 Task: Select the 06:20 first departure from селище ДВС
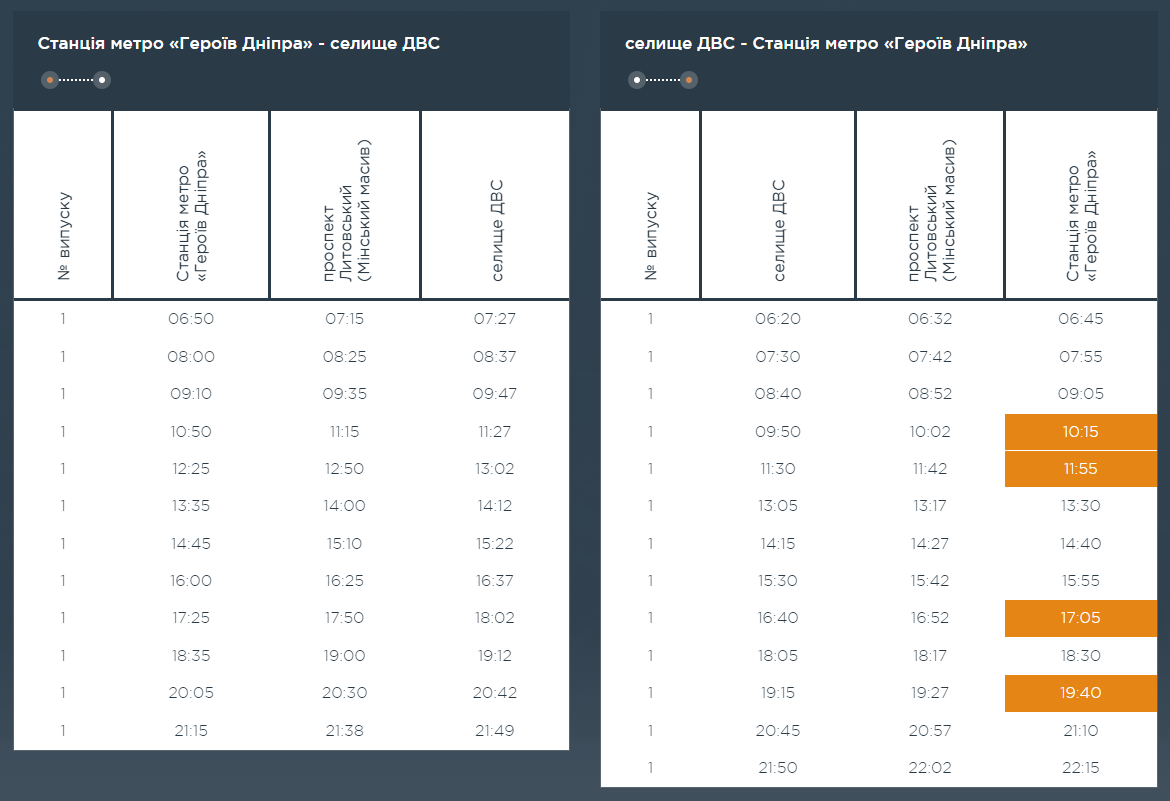[778, 319]
